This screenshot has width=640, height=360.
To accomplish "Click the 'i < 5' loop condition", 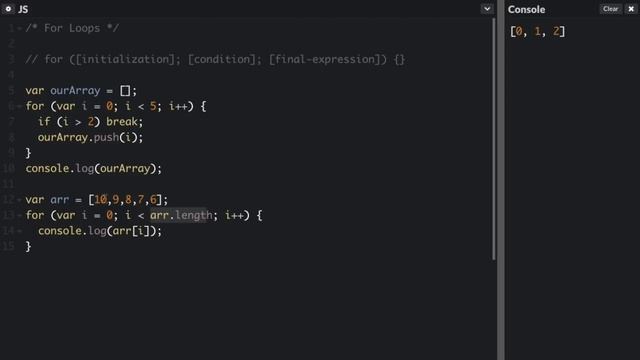I will pos(140,107).
